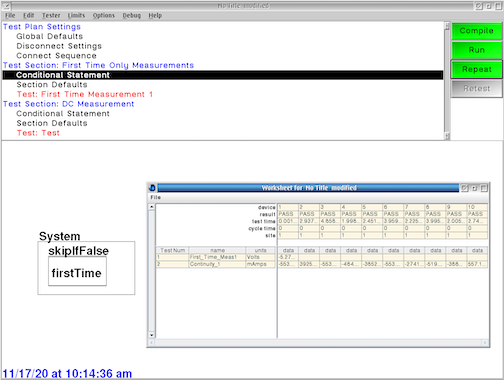Click the Repeat button
The height and width of the screenshot is (380, 504).
pos(476,69)
